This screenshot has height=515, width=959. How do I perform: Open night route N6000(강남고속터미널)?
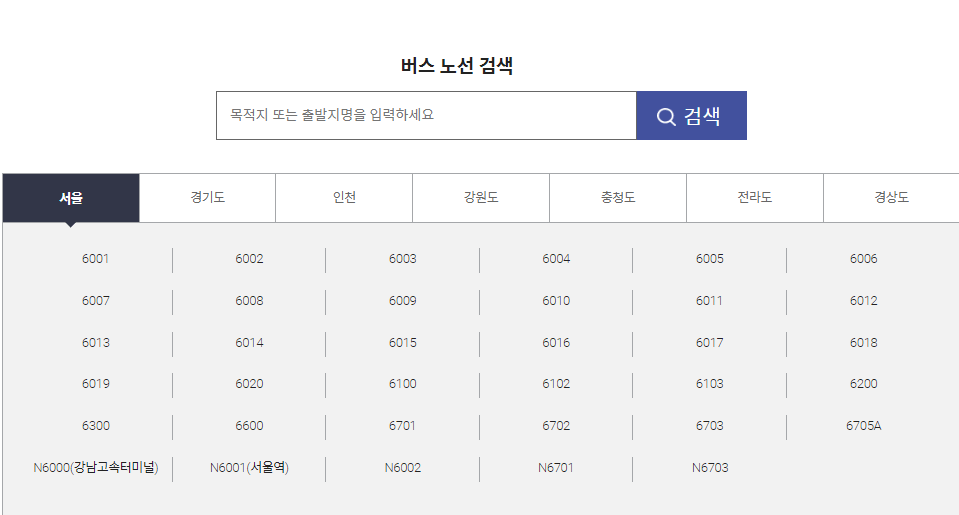(95, 467)
